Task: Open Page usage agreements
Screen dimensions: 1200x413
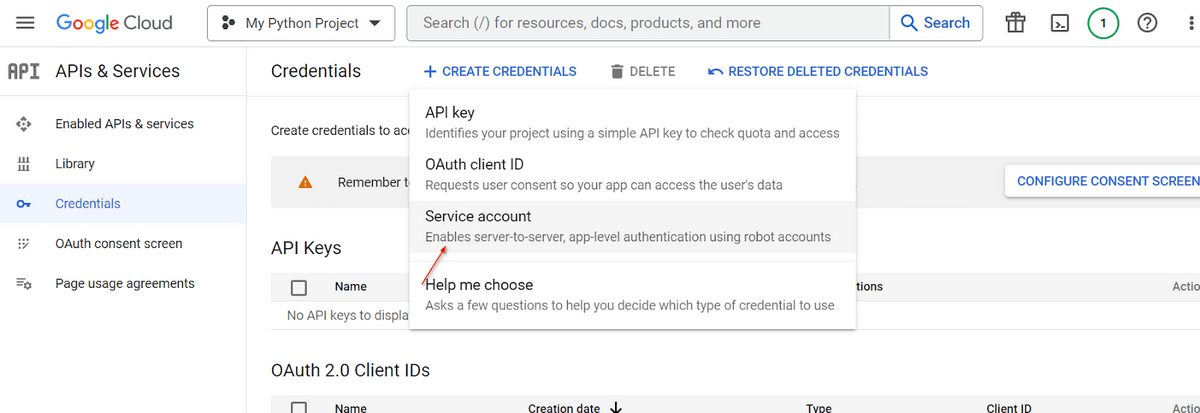Action: click(x=125, y=284)
